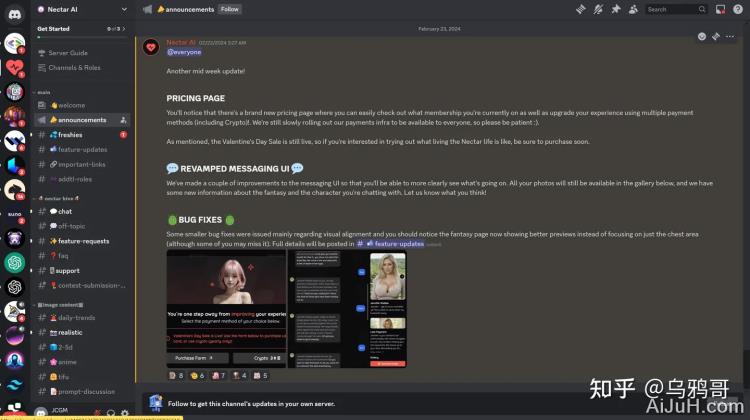Click the Help question mark icon

pos(736,9)
